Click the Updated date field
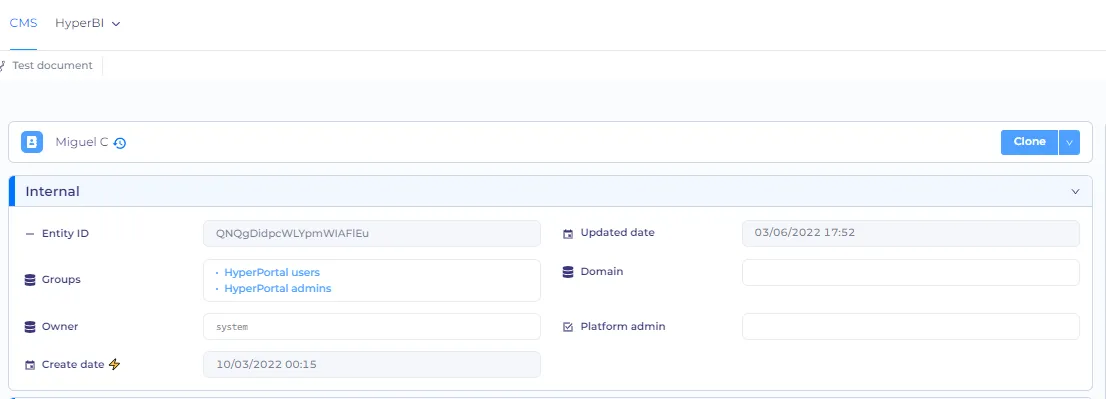The height and width of the screenshot is (399, 1106). [911, 233]
